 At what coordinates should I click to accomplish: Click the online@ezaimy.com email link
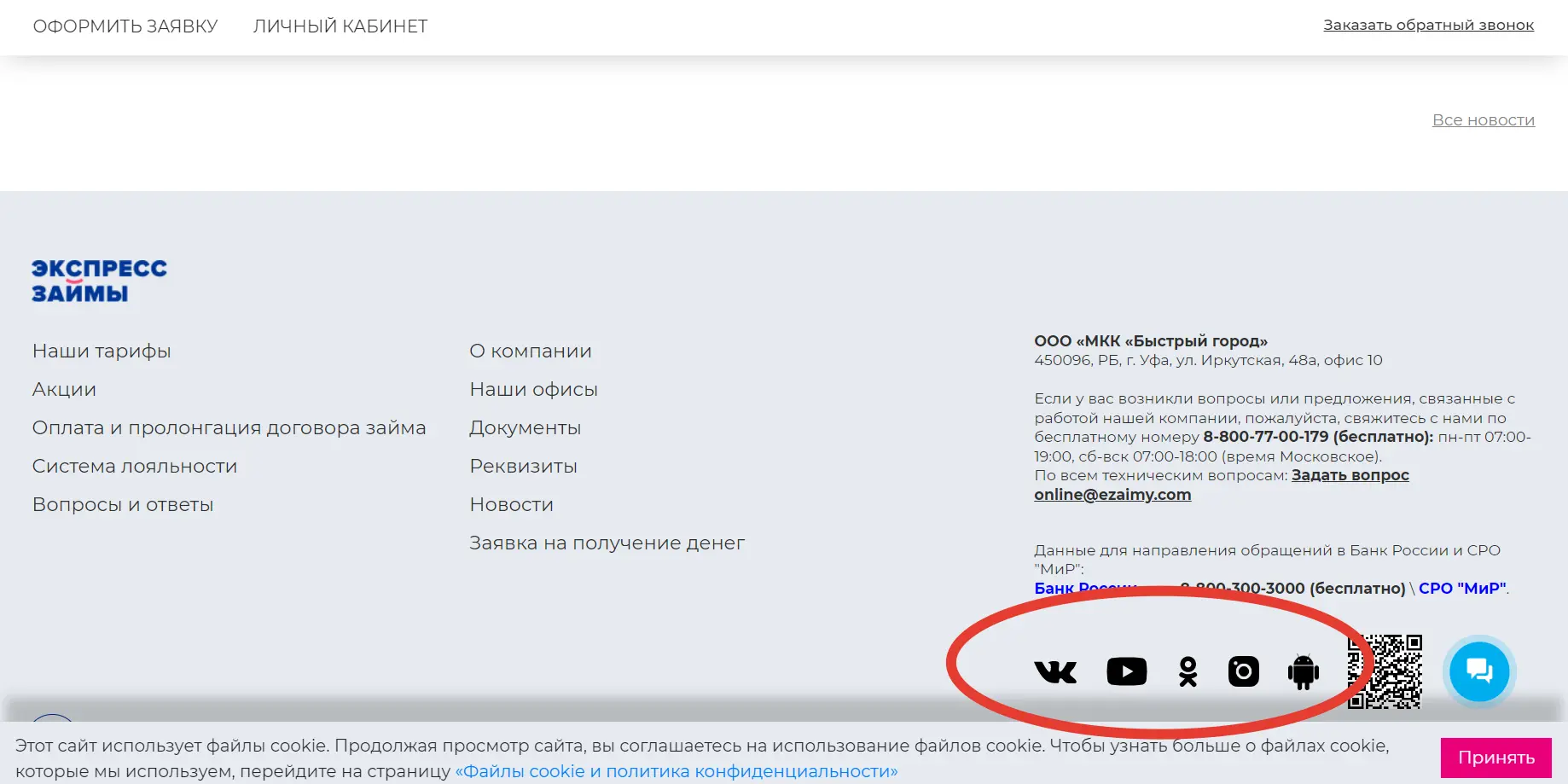1112,495
